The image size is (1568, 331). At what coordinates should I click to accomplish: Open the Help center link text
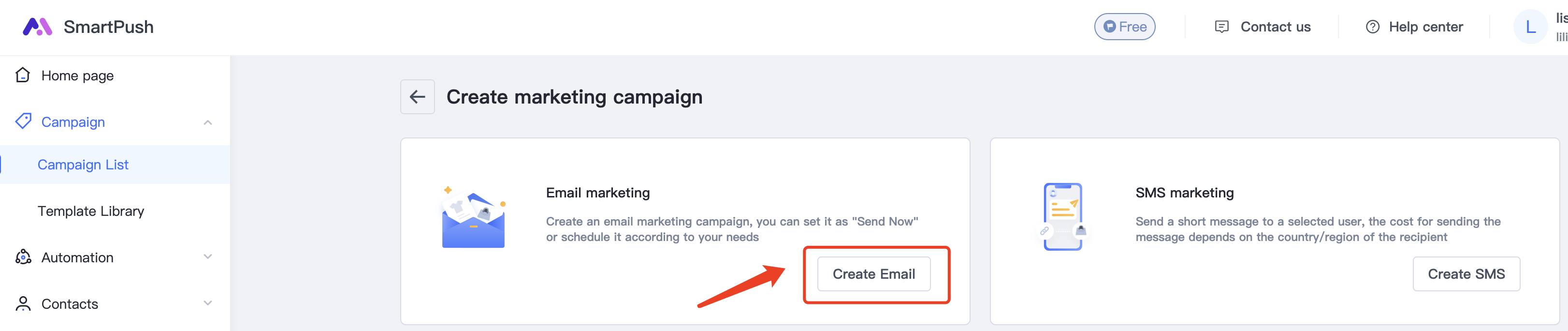coord(1425,27)
